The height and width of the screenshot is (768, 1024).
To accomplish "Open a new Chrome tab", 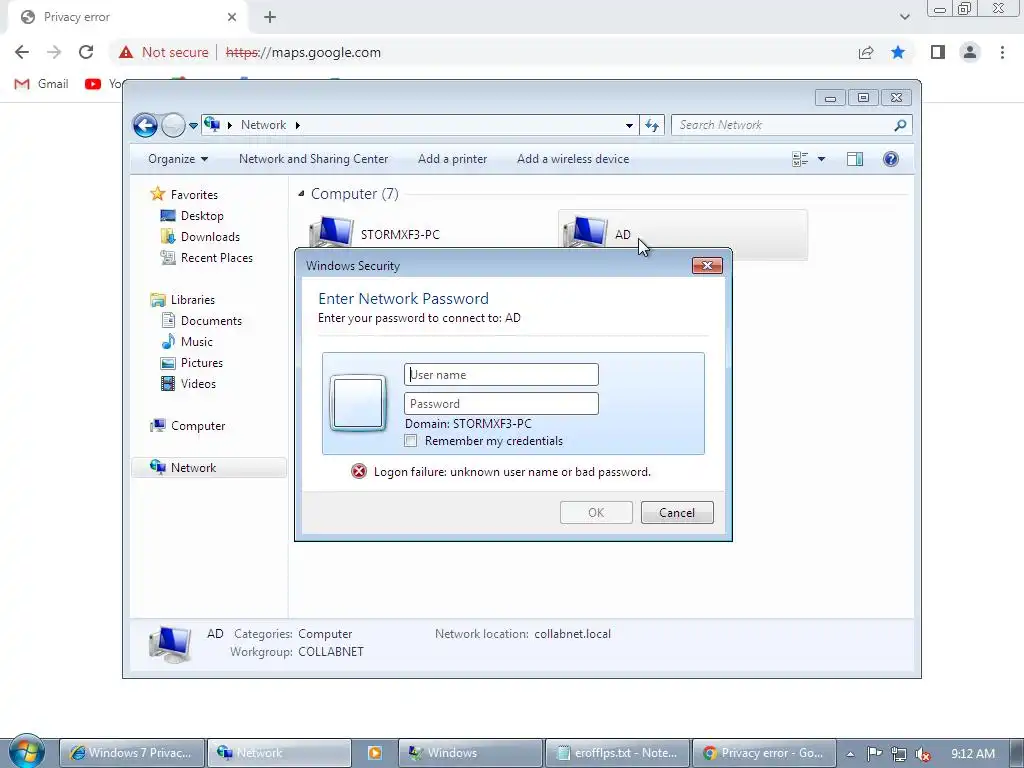I will [x=270, y=17].
